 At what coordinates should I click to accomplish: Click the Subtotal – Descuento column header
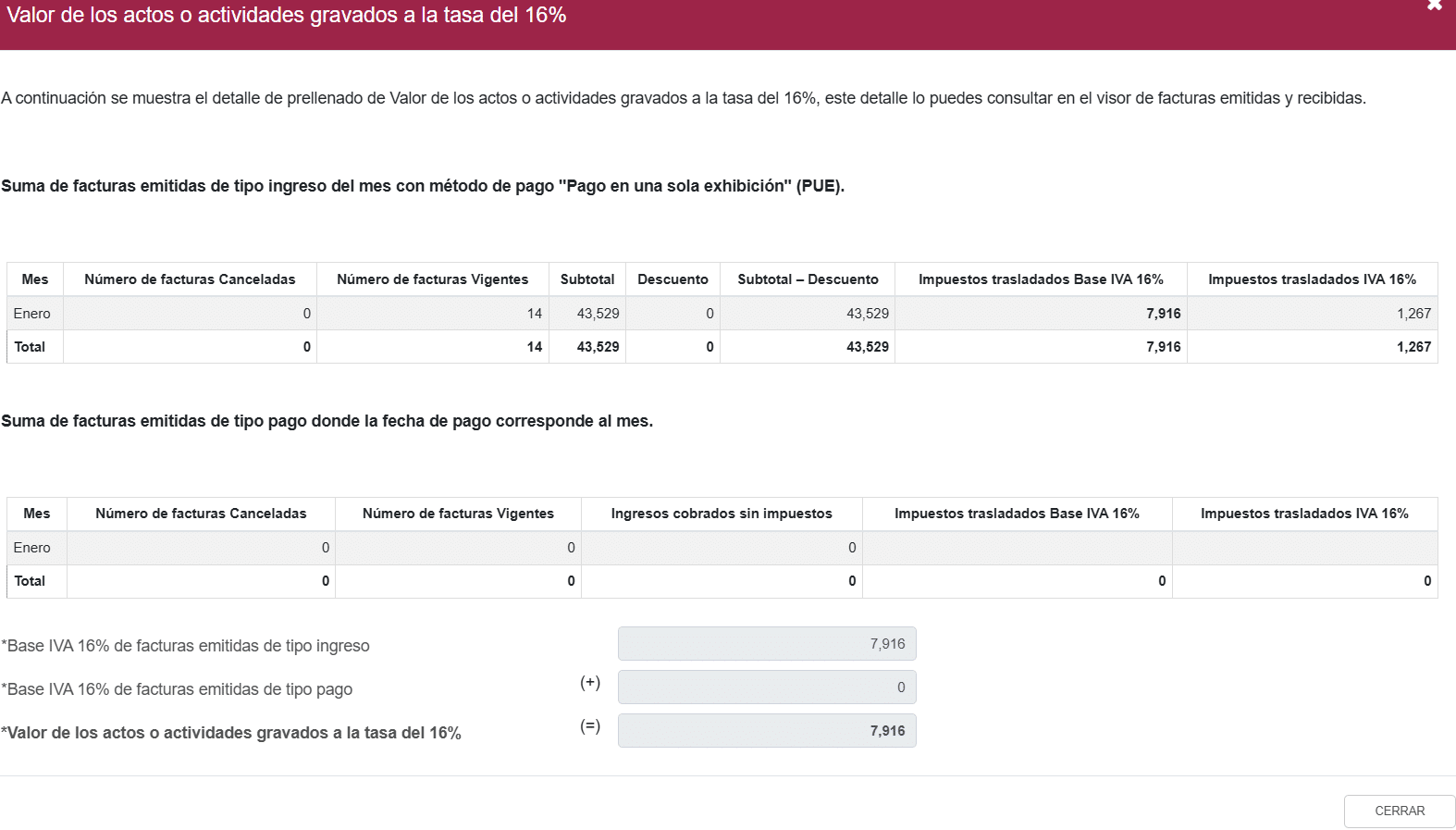click(808, 279)
